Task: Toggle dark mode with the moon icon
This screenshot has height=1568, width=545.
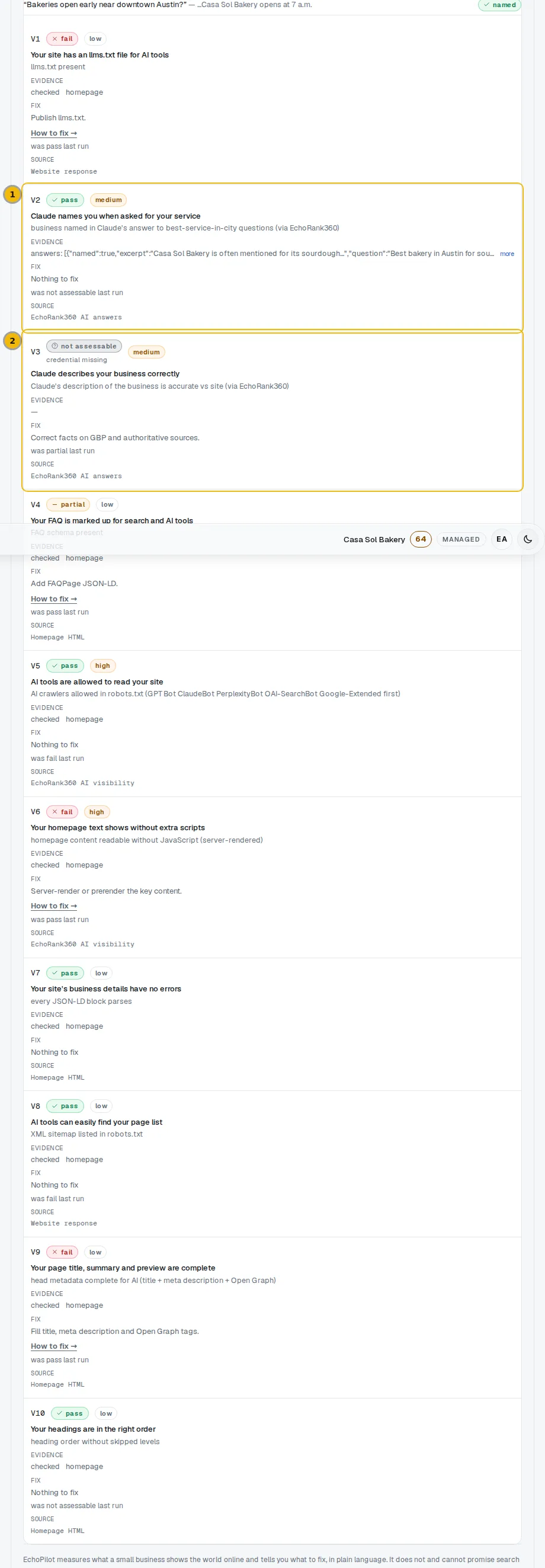Action: point(527,539)
